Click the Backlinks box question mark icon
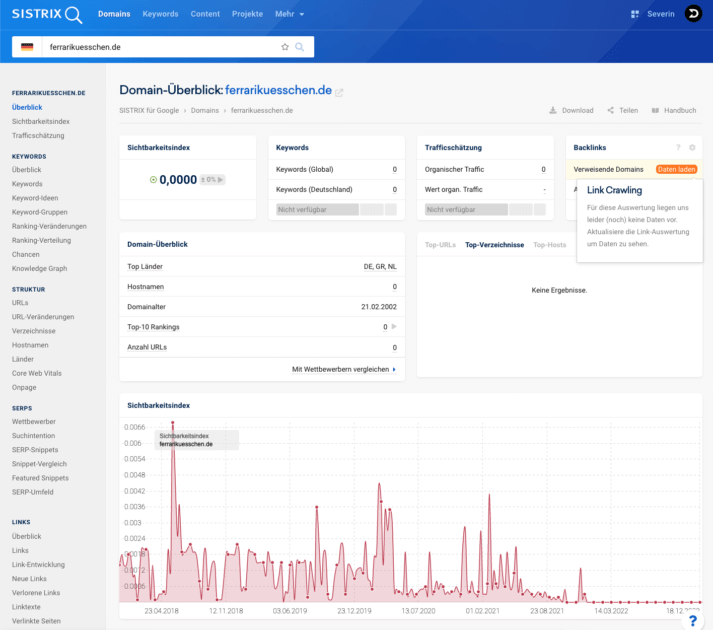 678,147
